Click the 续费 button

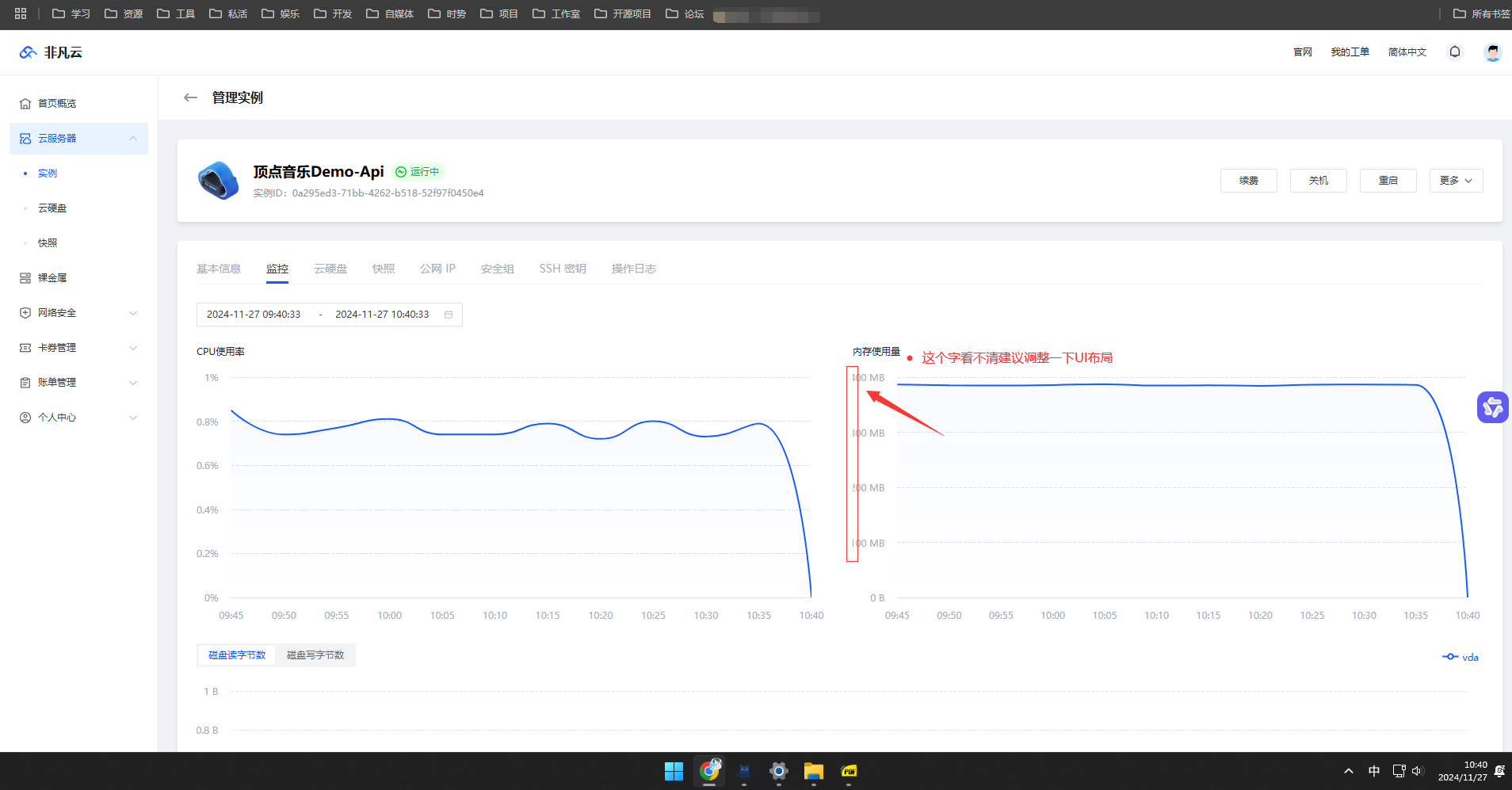(1249, 181)
